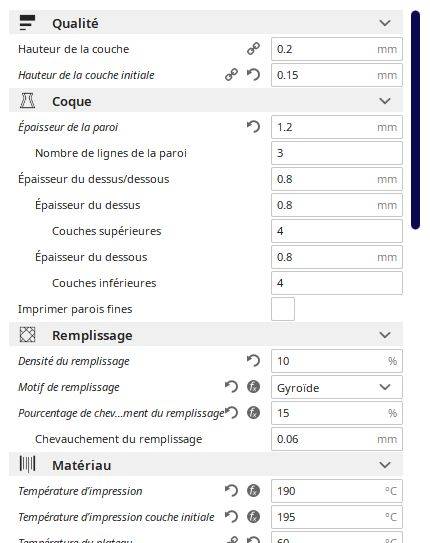Image resolution: width=430 pixels, height=543 pixels.
Task: Reset the Motif de remplissage setting
Action: point(232,387)
